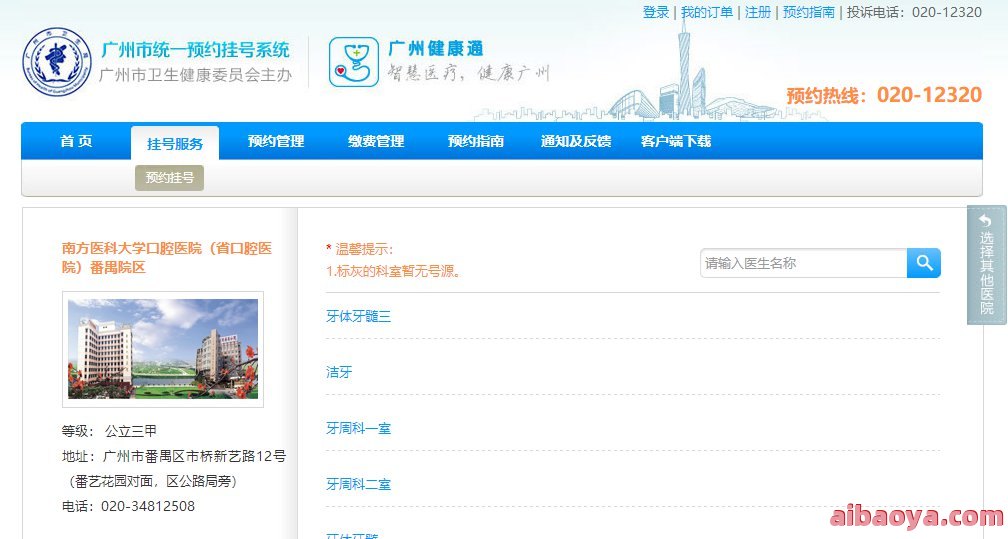
Task: Open the 客户端下载 navigation item
Action: [676, 141]
